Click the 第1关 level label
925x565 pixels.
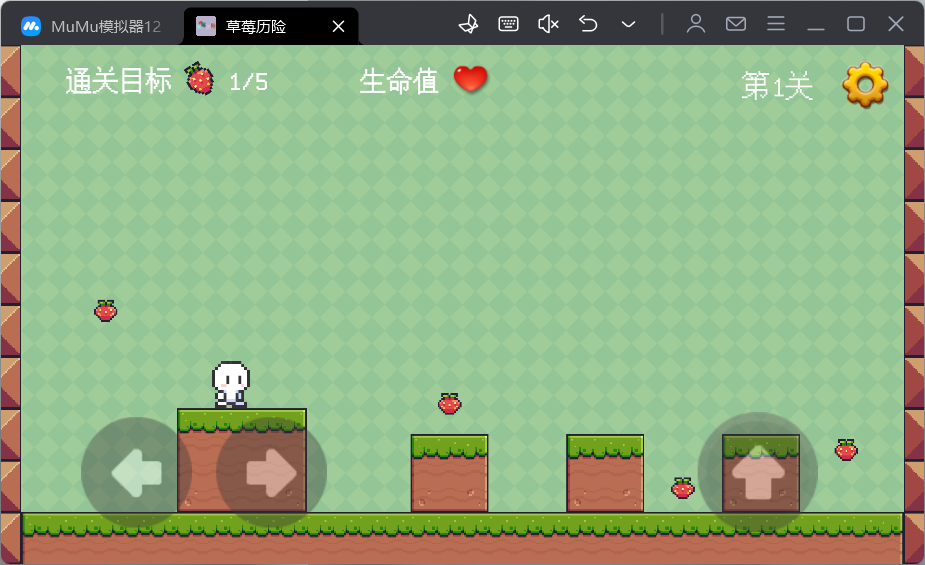point(776,87)
